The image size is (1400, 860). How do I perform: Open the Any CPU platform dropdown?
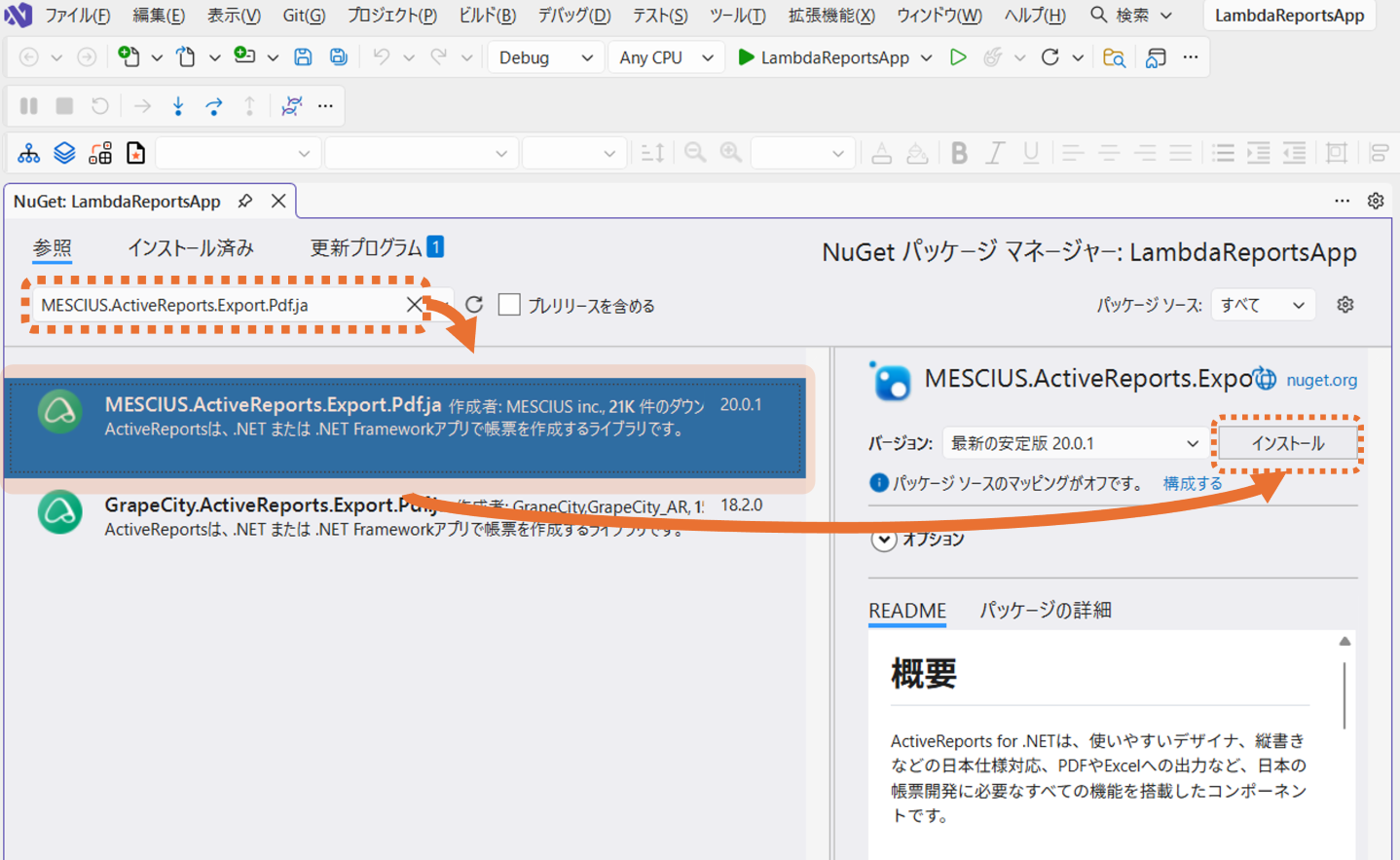pos(667,57)
